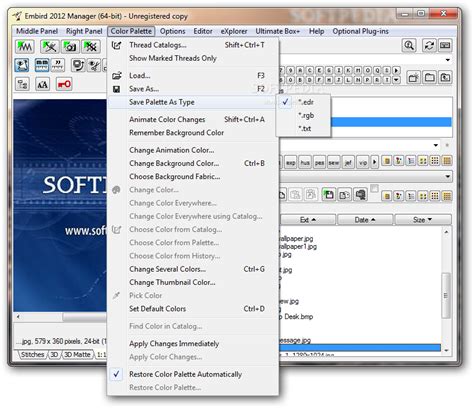This screenshot has height=408, width=474.
Task: Click the green cross-stitch toolbar icon
Action: 91,46
